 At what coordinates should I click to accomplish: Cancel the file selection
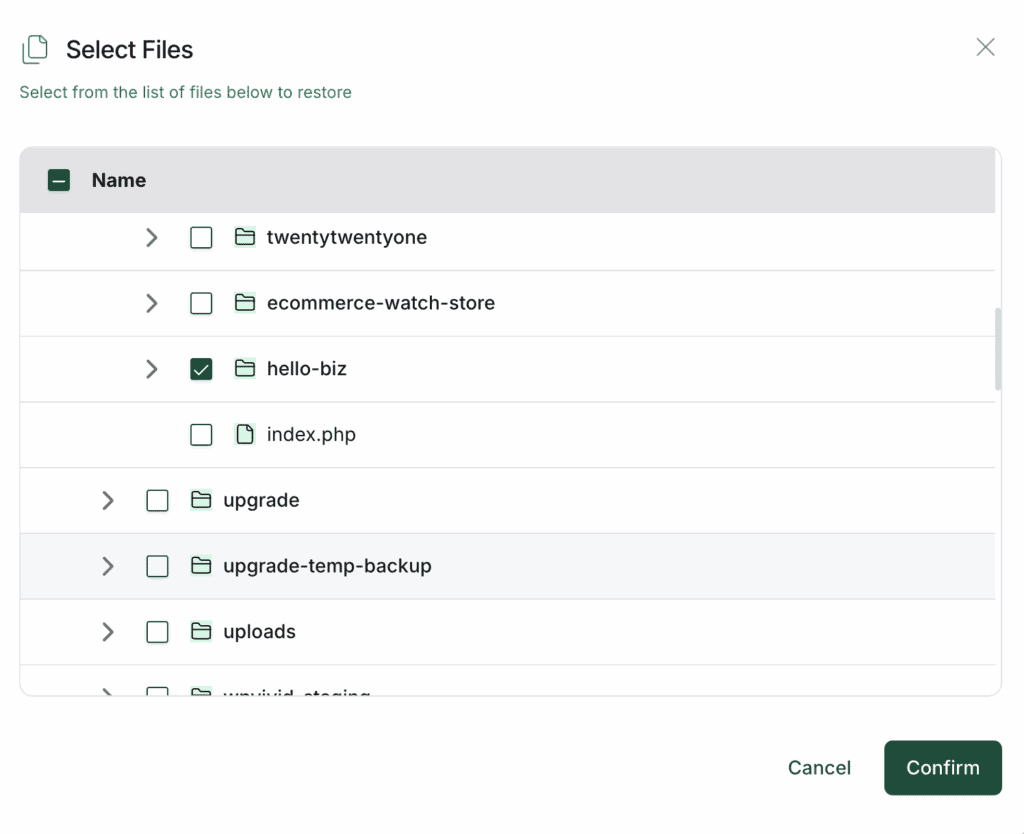(x=819, y=767)
